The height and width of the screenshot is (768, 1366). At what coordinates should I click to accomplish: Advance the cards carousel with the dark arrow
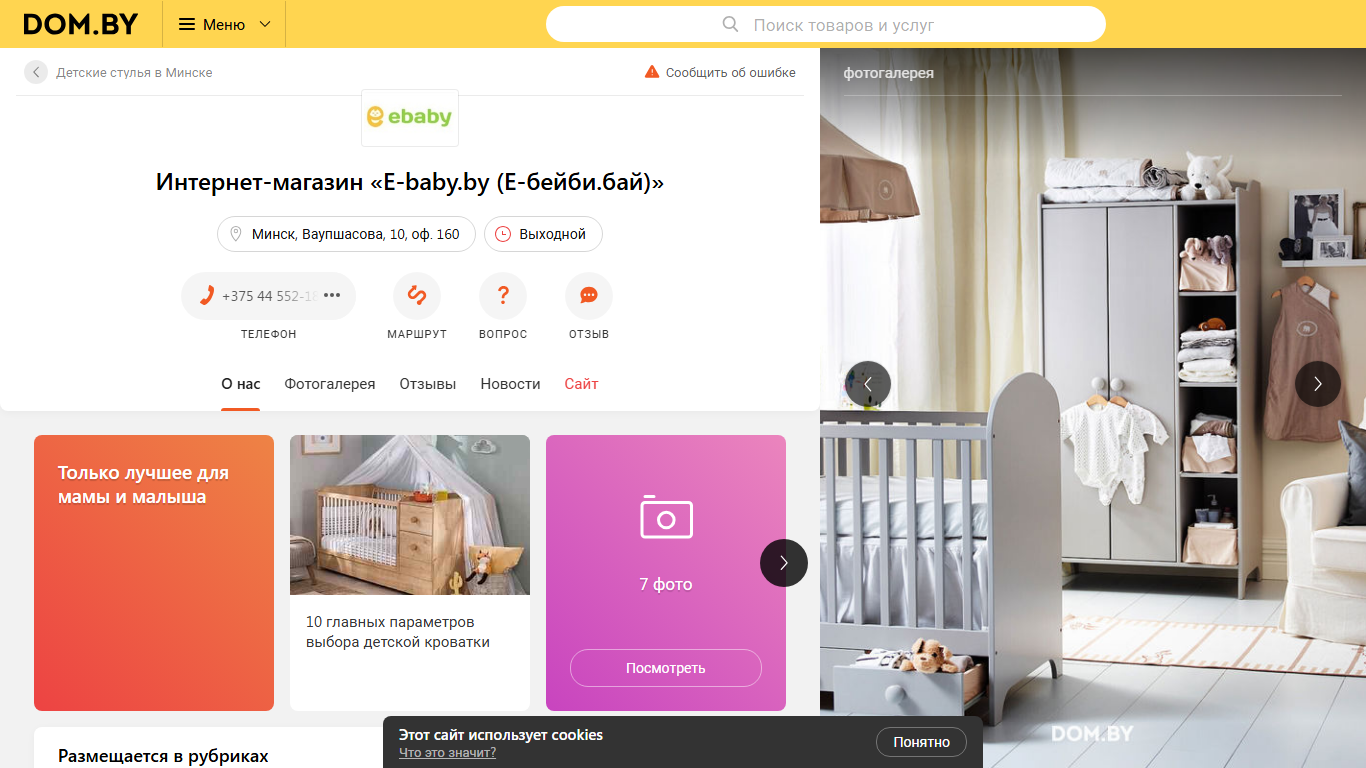(x=784, y=563)
